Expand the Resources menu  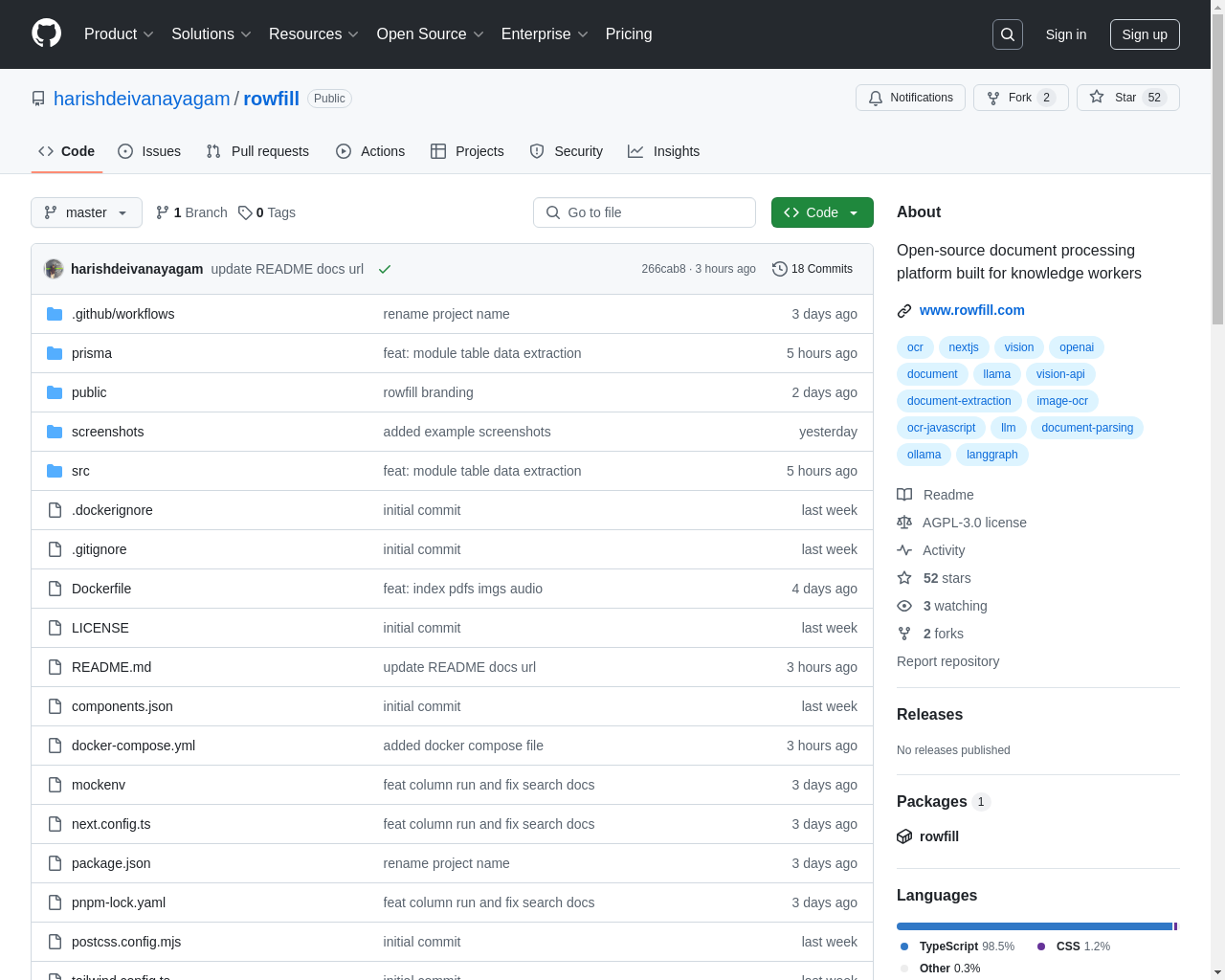pos(314,34)
